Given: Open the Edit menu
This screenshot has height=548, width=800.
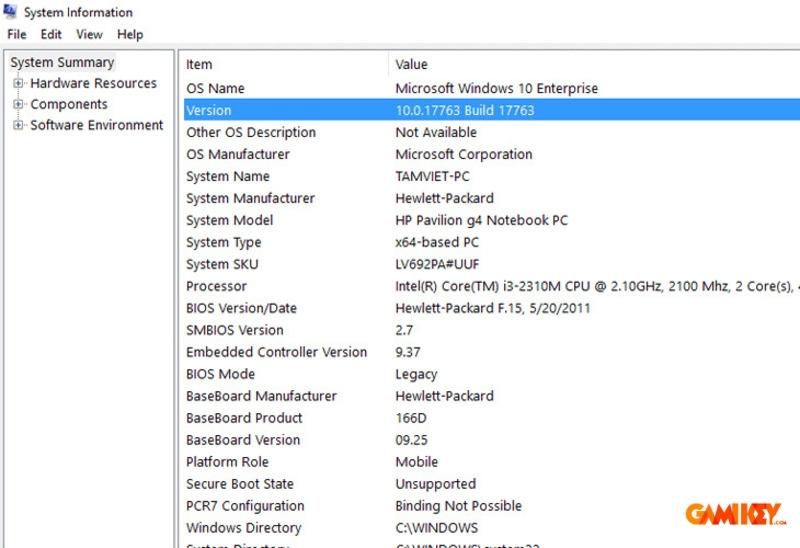Looking at the screenshot, I should (x=51, y=34).
